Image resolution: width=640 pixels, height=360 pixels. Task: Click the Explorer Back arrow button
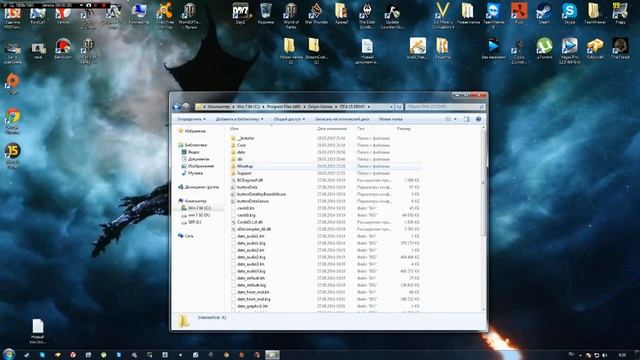pos(177,107)
